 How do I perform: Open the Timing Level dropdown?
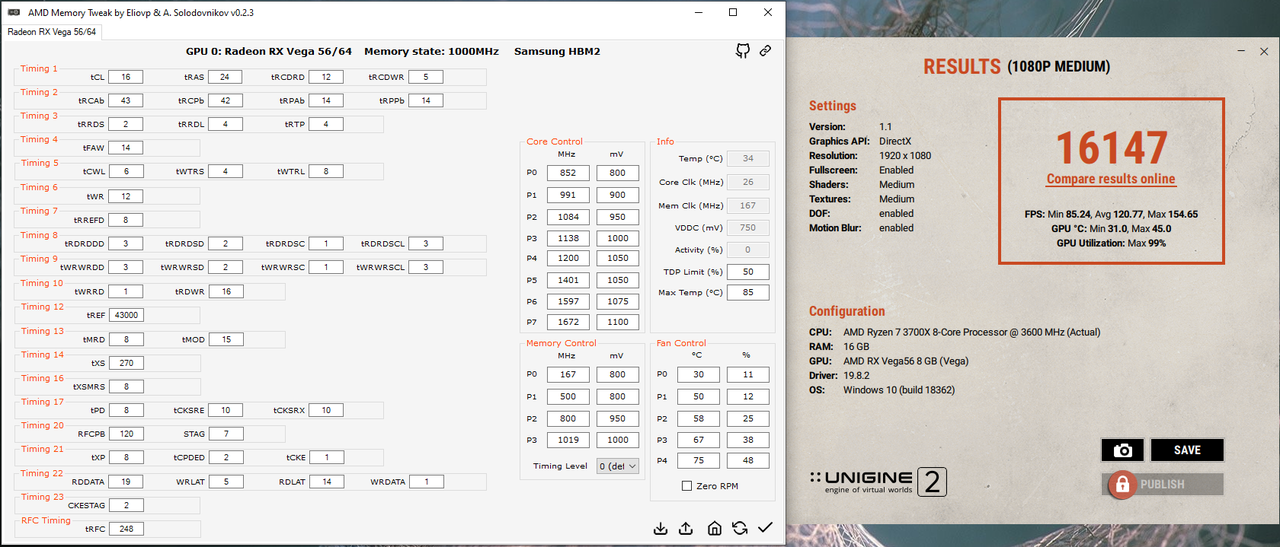coord(617,466)
